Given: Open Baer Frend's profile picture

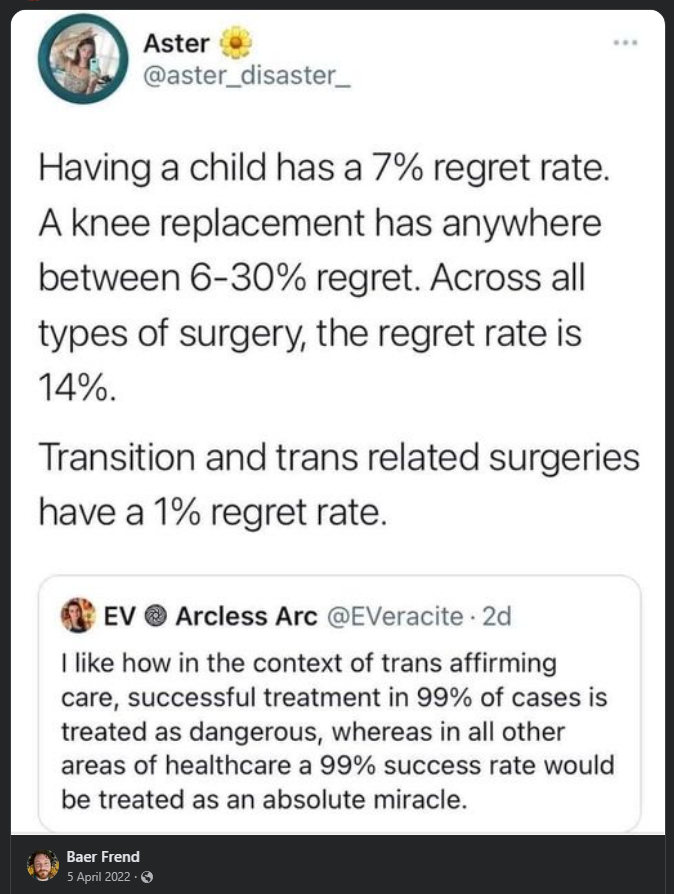Looking at the screenshot, I should point(43,865).
